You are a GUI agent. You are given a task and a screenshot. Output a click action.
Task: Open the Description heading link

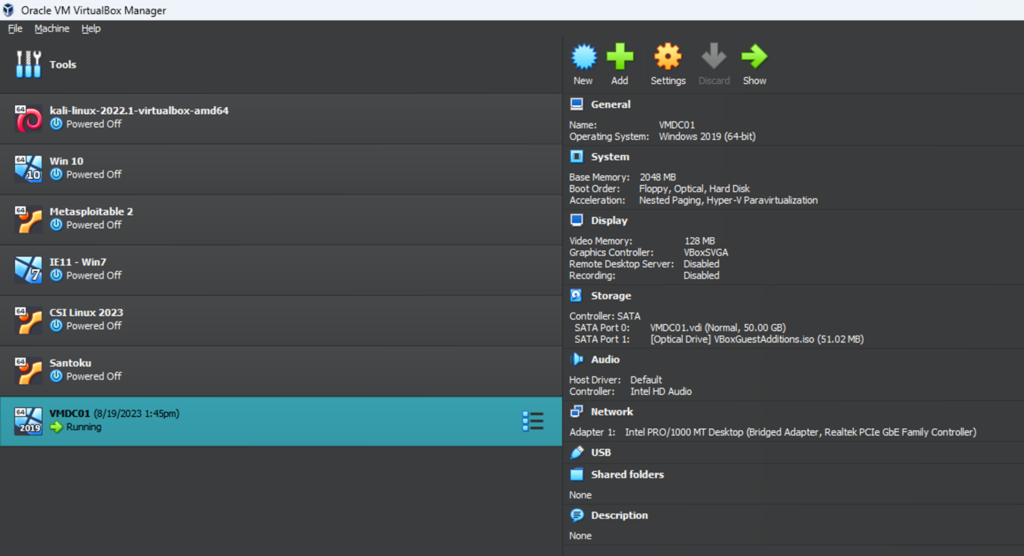click(619, 515)
